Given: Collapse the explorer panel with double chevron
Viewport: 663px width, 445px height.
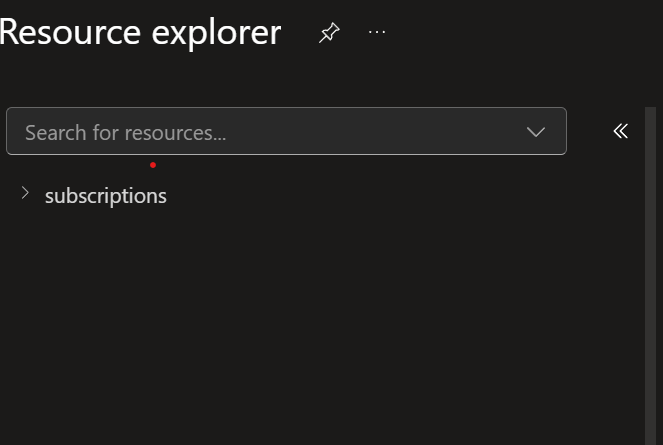Looking at the screenshot, I should click(620, 131).
